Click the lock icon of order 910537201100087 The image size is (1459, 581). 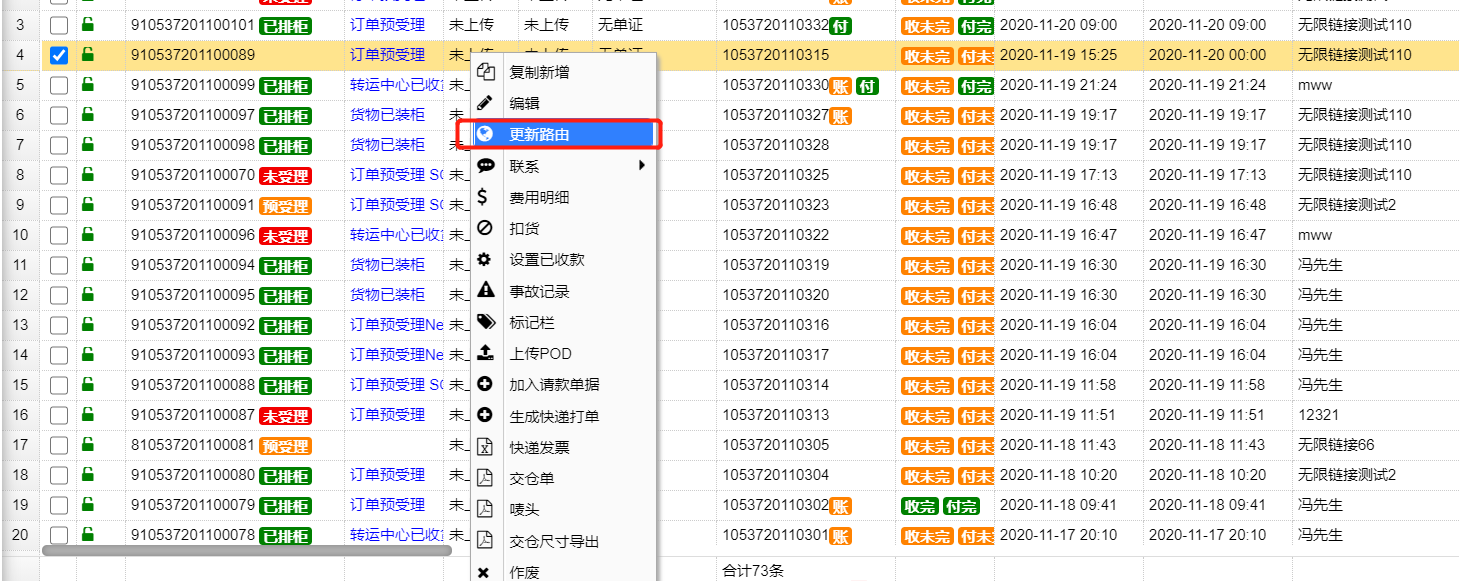pyautogui.click(x=87, y=414)
